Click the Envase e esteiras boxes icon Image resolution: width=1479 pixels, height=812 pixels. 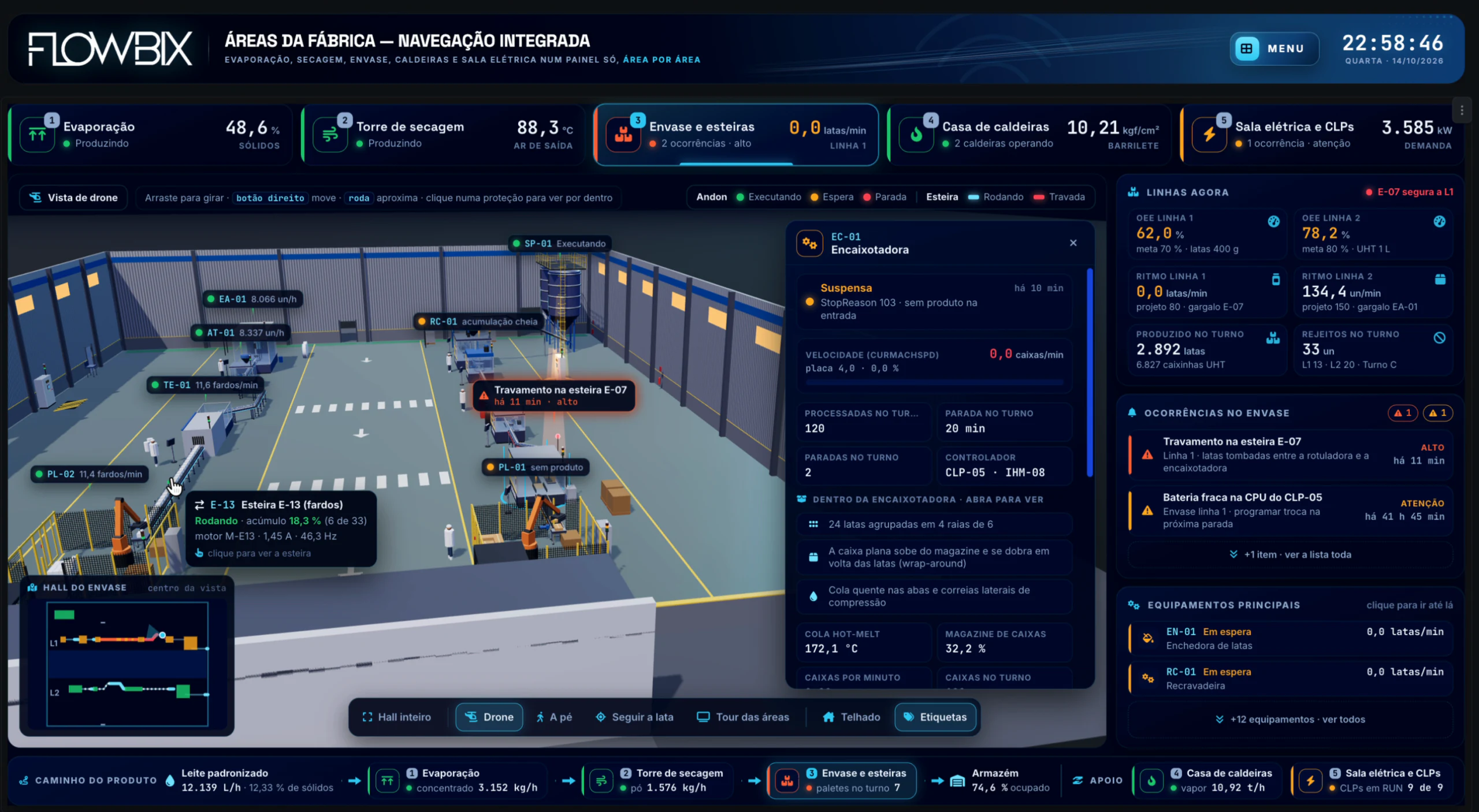(x=623, y=134)
